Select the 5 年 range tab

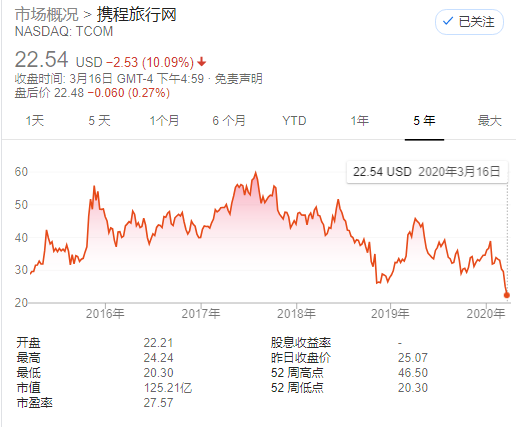(x=424, y=121)
